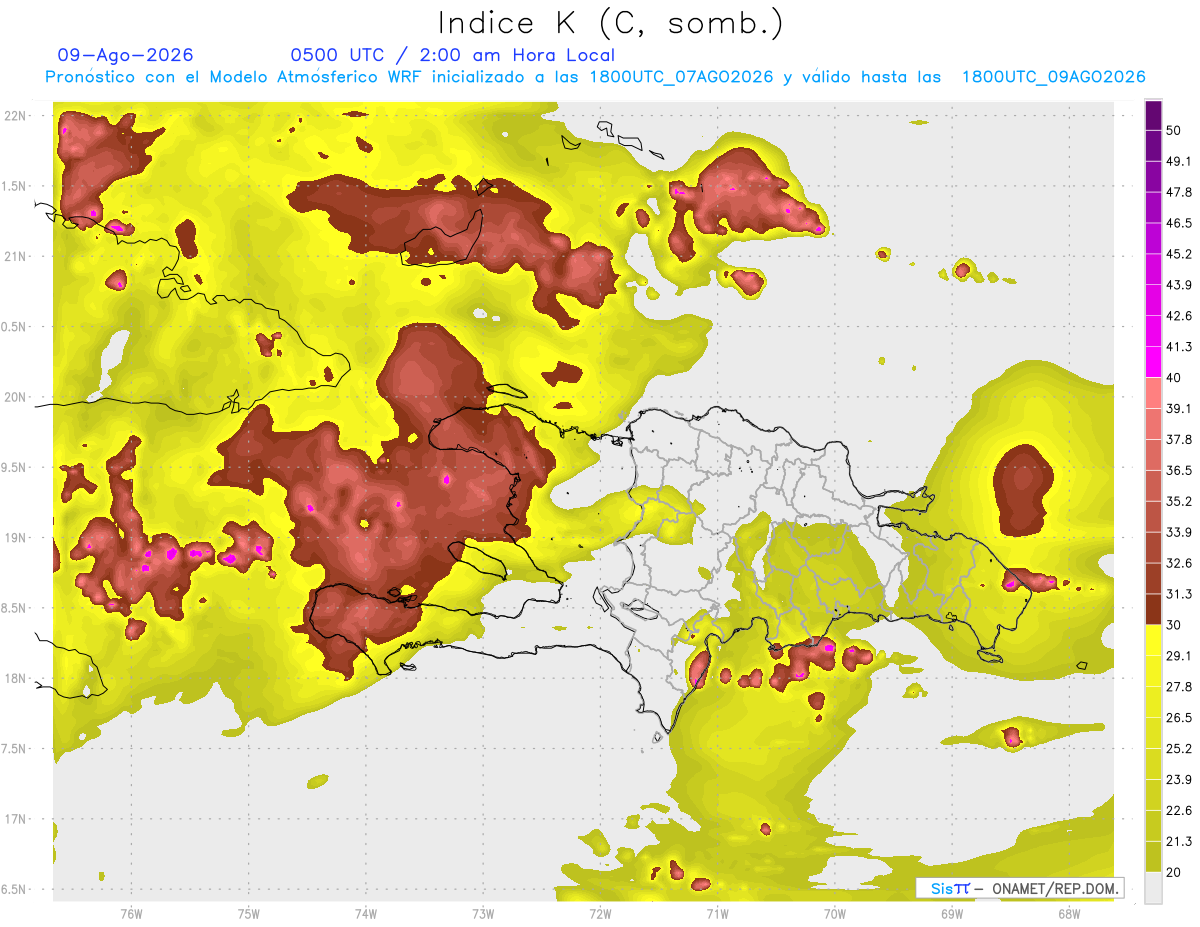The width and height of the screenshot is (1200, 927).
Task: Click the "74W" longitude axis label
Action: pos(365,914)
